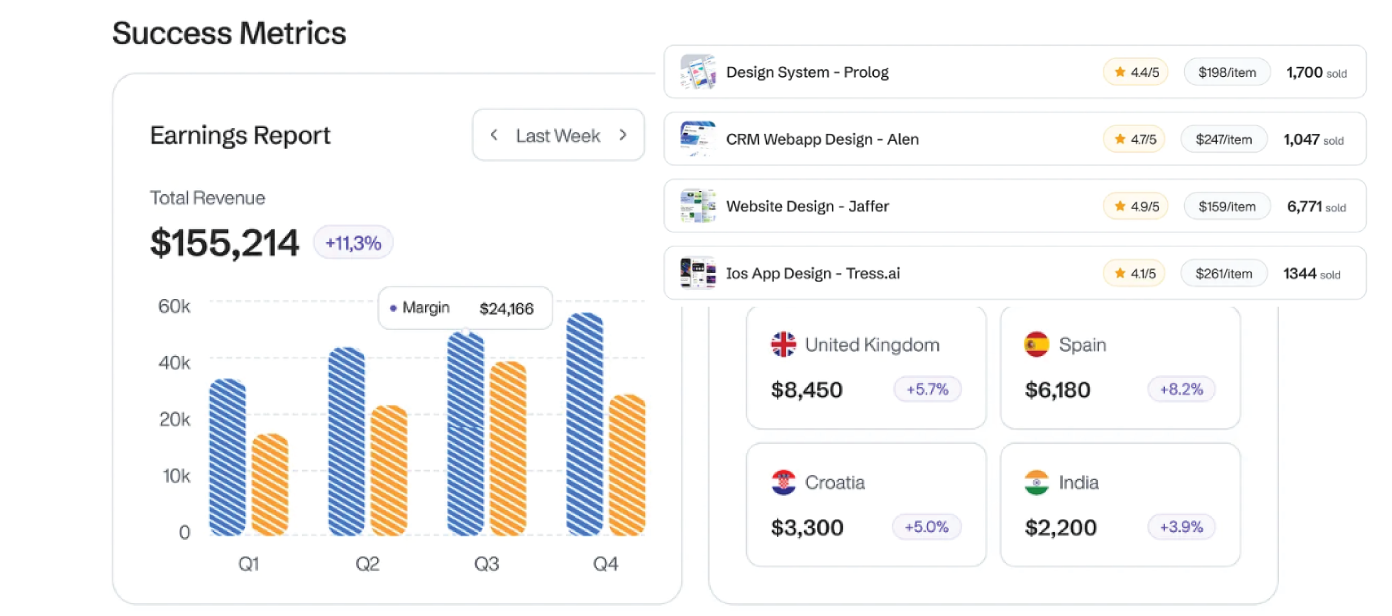Click the United Kingdom flag icon
Viewport: 1392px width, 616px height.
coord(783,345)
